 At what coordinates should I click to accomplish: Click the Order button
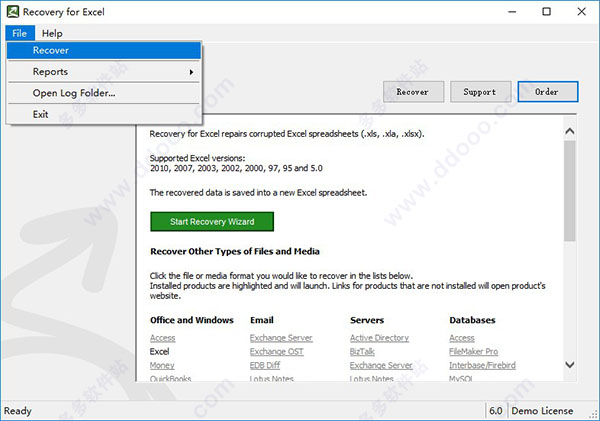[548, 92]
